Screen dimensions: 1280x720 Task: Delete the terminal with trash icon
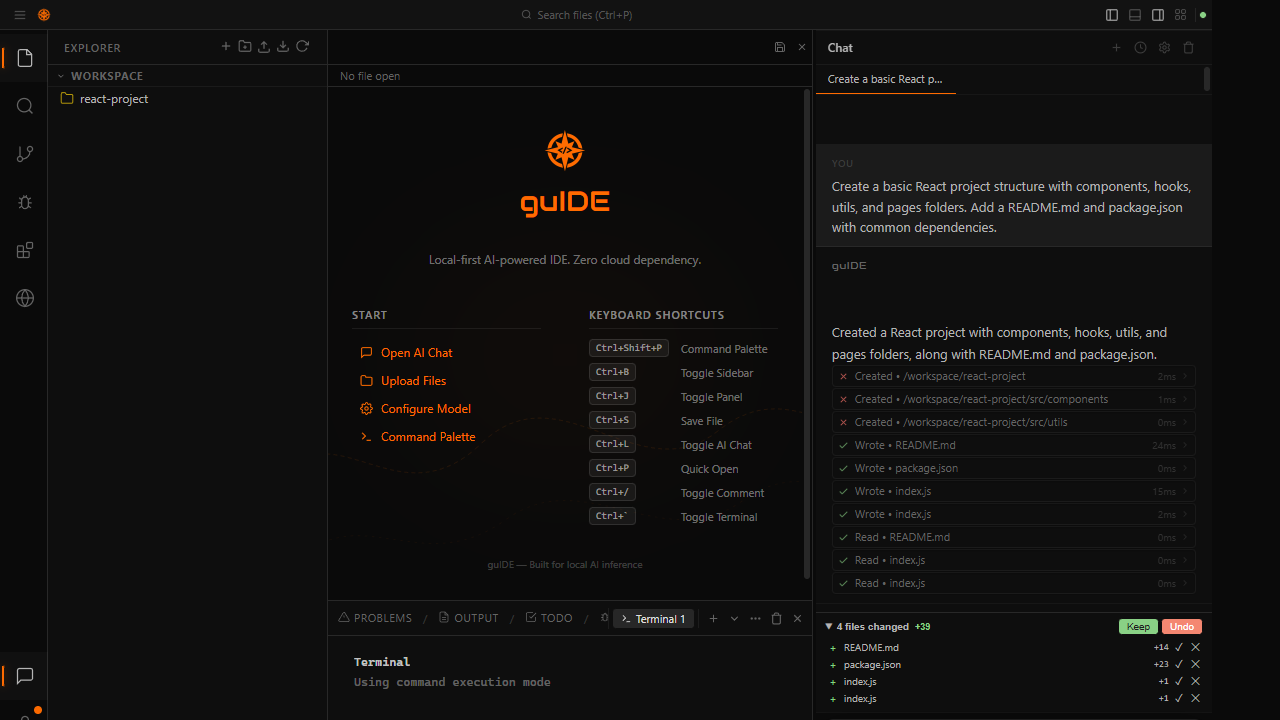pos(776,619)
